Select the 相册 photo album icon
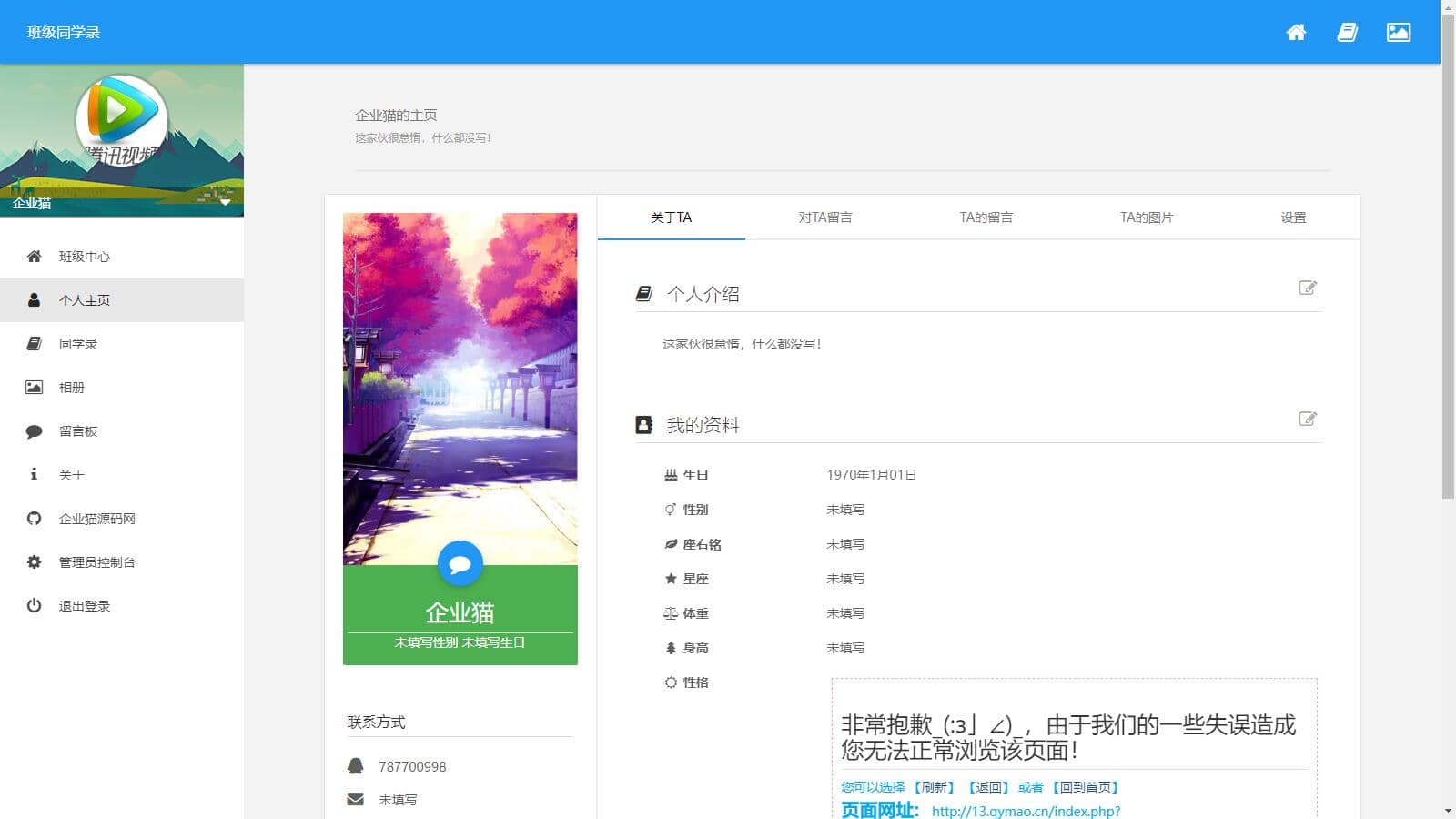 click(x=34, y=387)
